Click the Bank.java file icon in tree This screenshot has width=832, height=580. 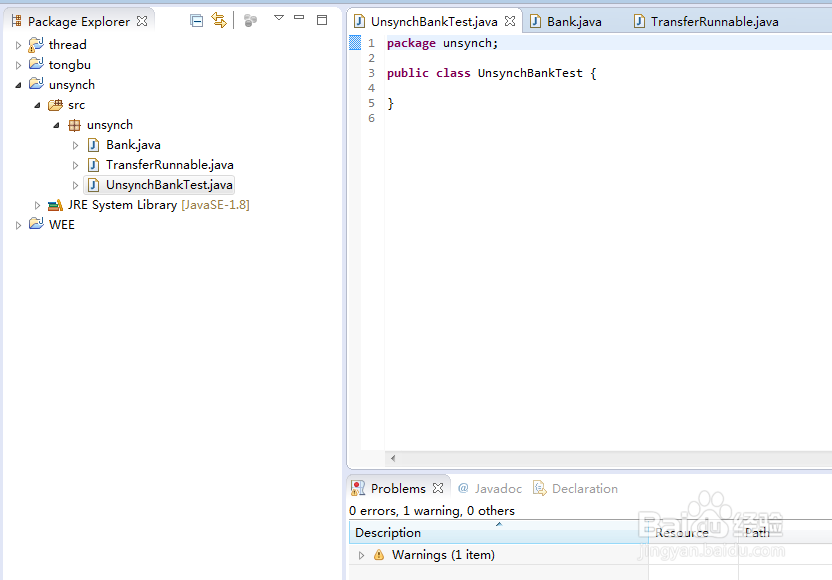93,145
